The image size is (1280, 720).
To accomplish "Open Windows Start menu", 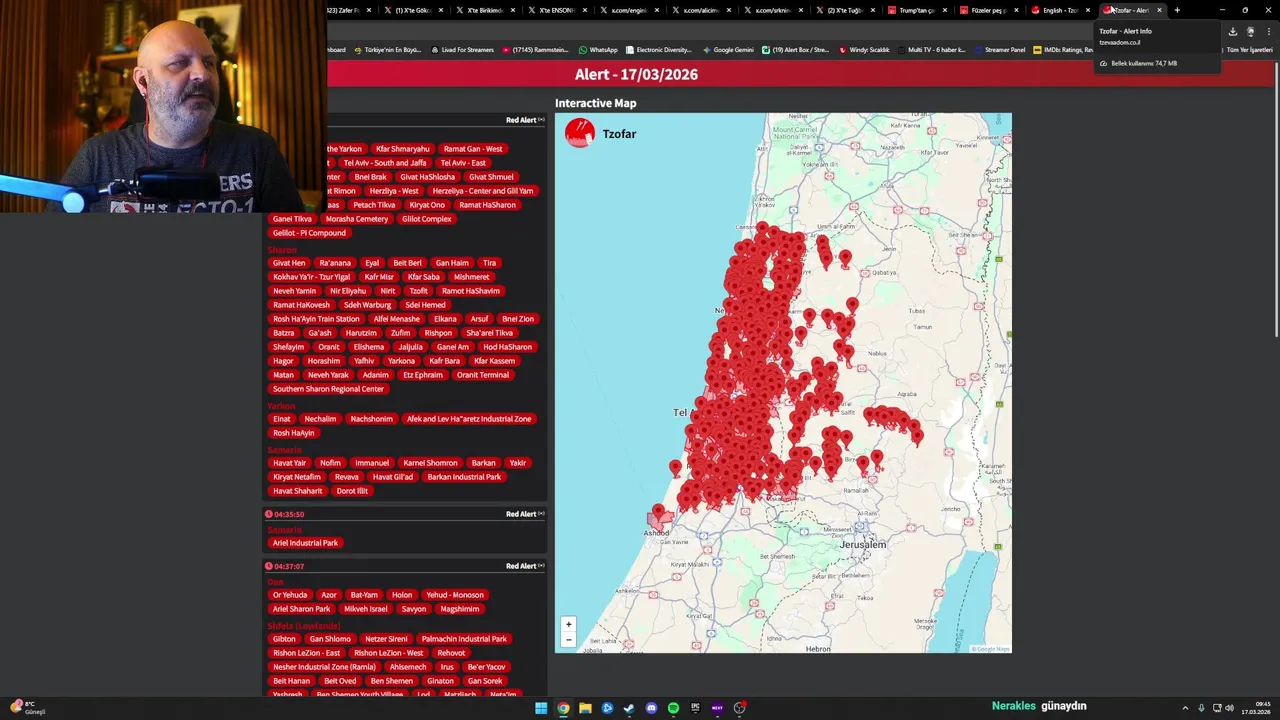I will [541, 708].
